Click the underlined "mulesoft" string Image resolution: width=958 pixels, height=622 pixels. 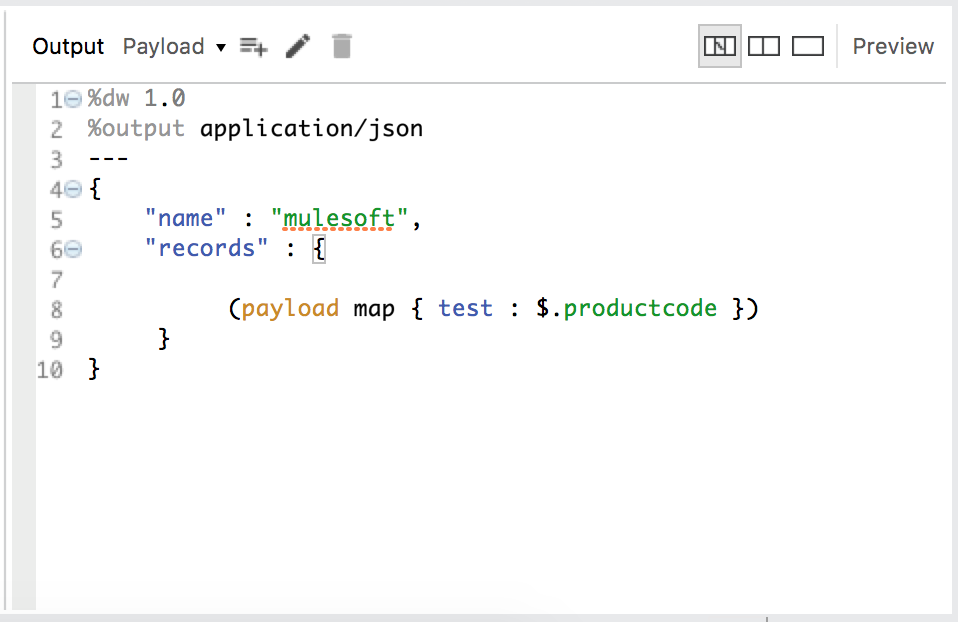click(339, 219)
